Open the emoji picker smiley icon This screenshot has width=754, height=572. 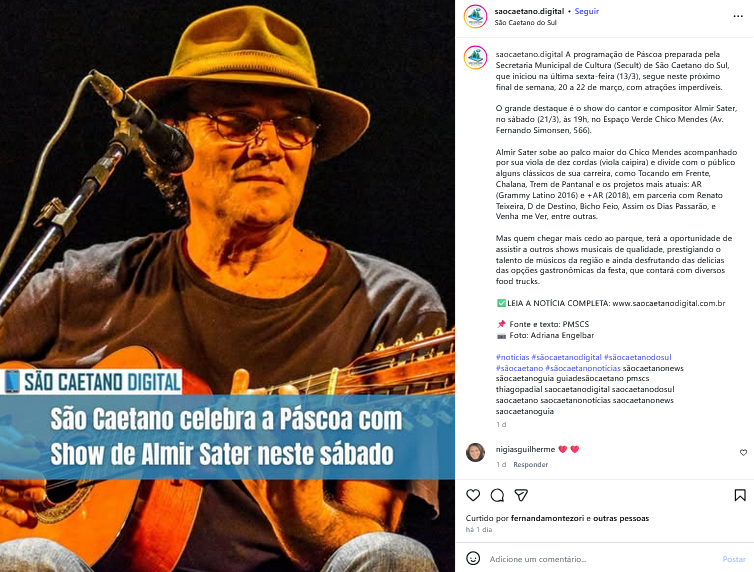point(473,558)
